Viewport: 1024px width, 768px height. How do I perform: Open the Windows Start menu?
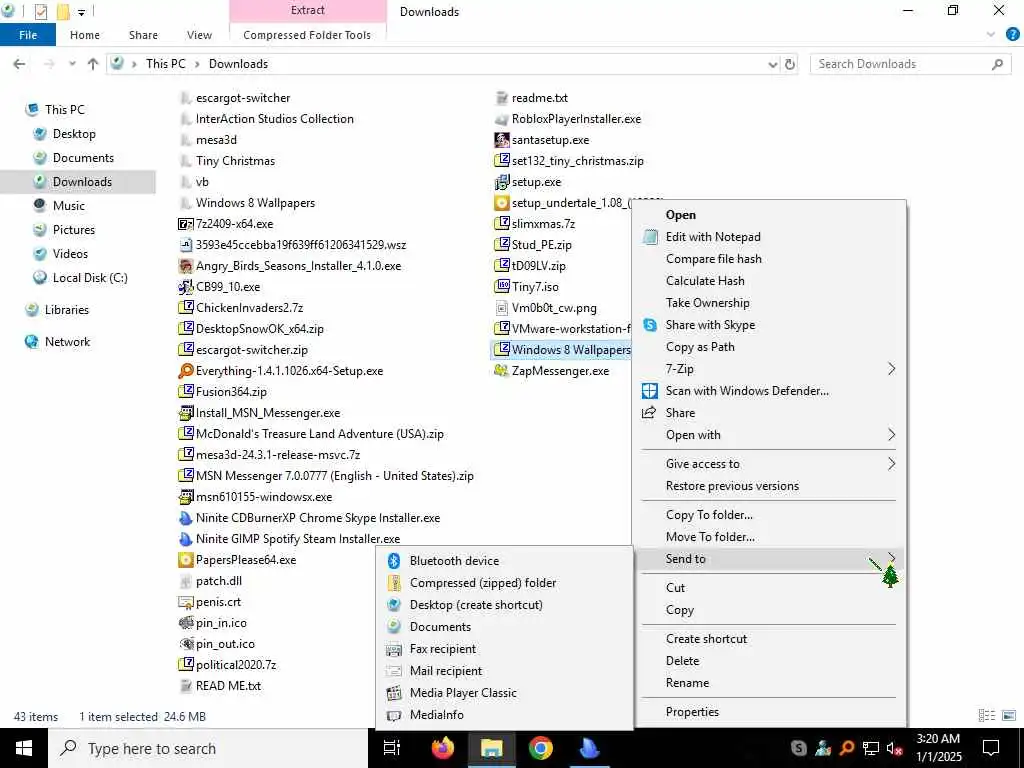coord(24,748)
